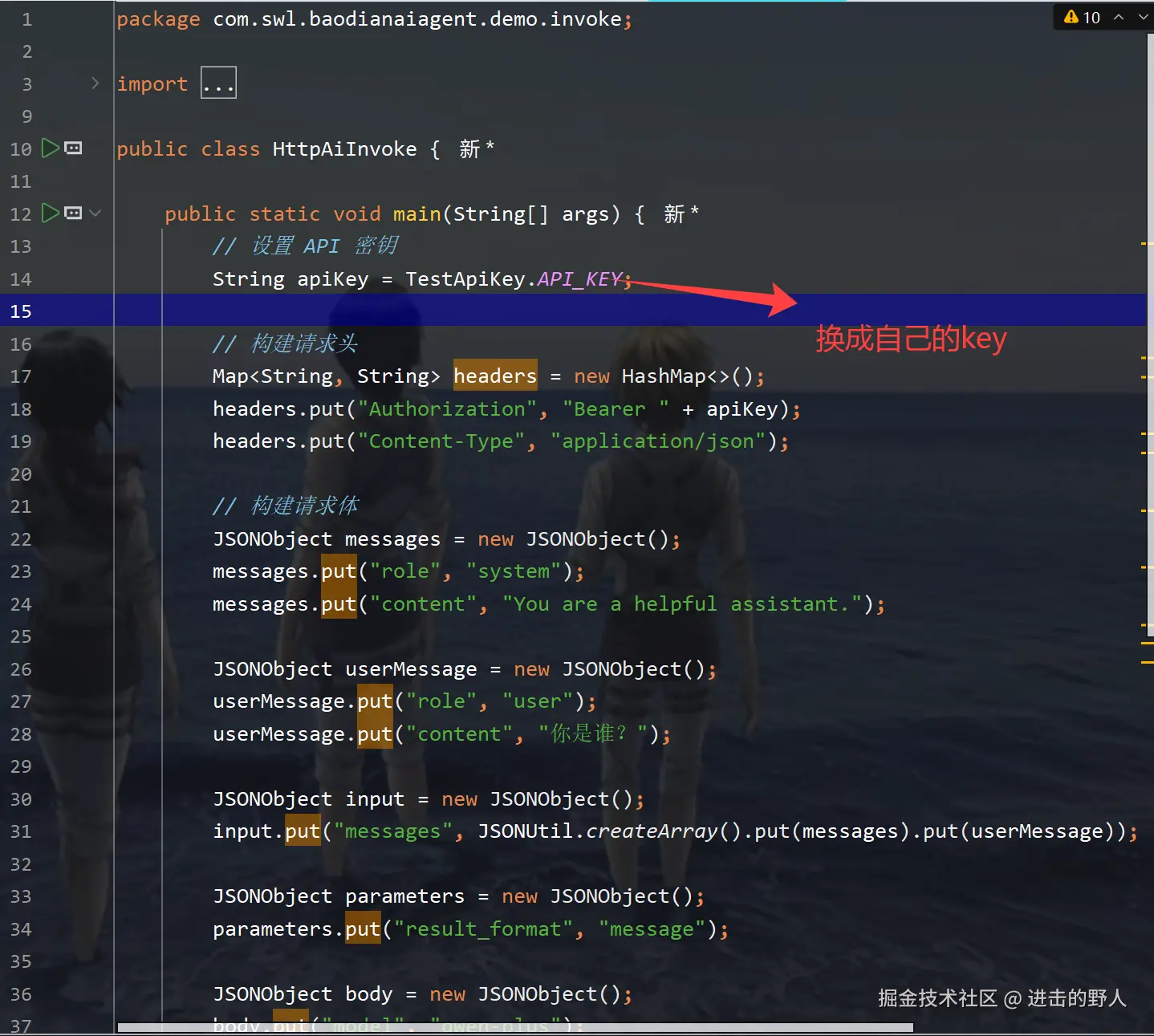Click line number 15 in the gutter
Viewport: 1154px width, 1036px height.
click(x=21, y=311)
